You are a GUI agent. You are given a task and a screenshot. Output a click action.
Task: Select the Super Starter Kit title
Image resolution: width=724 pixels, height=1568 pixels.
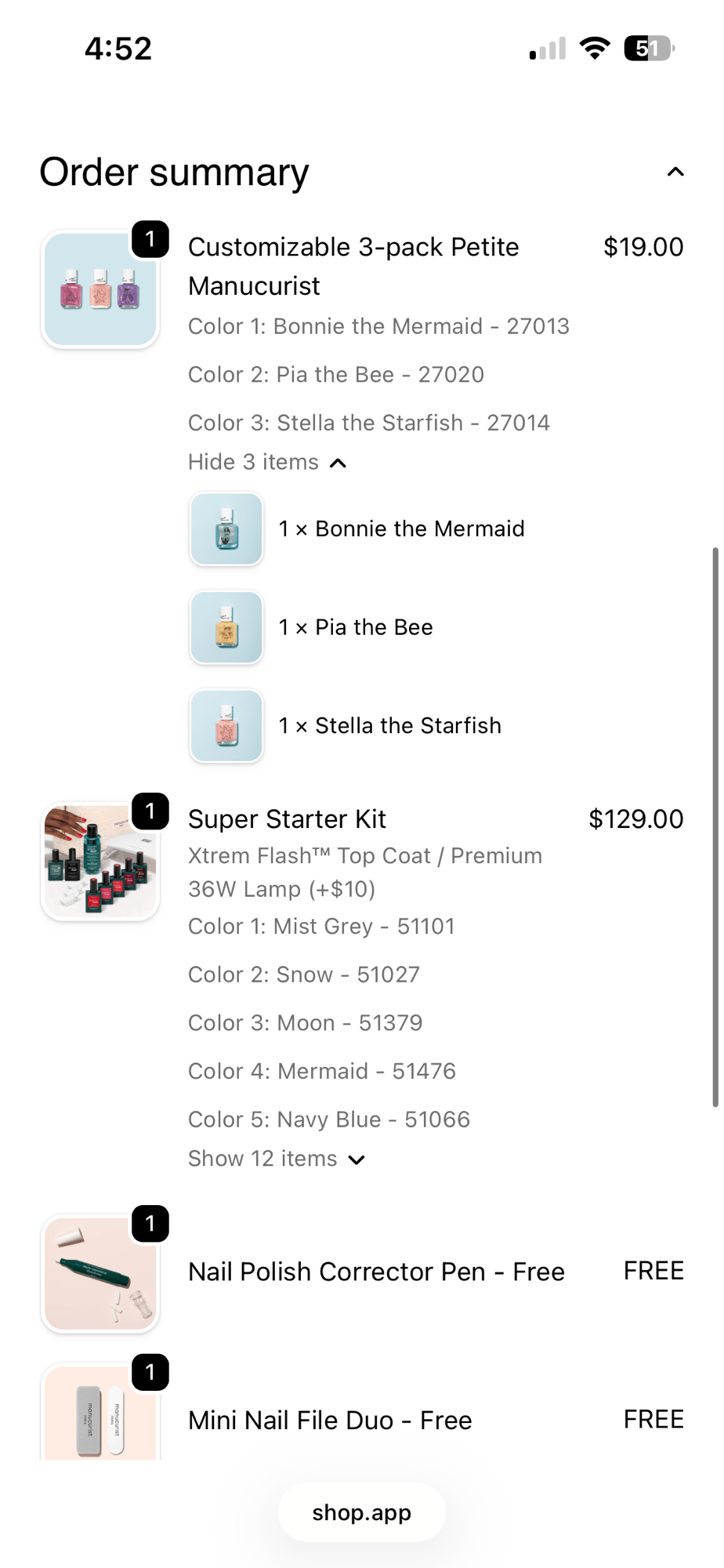click(x=287, y=819)
